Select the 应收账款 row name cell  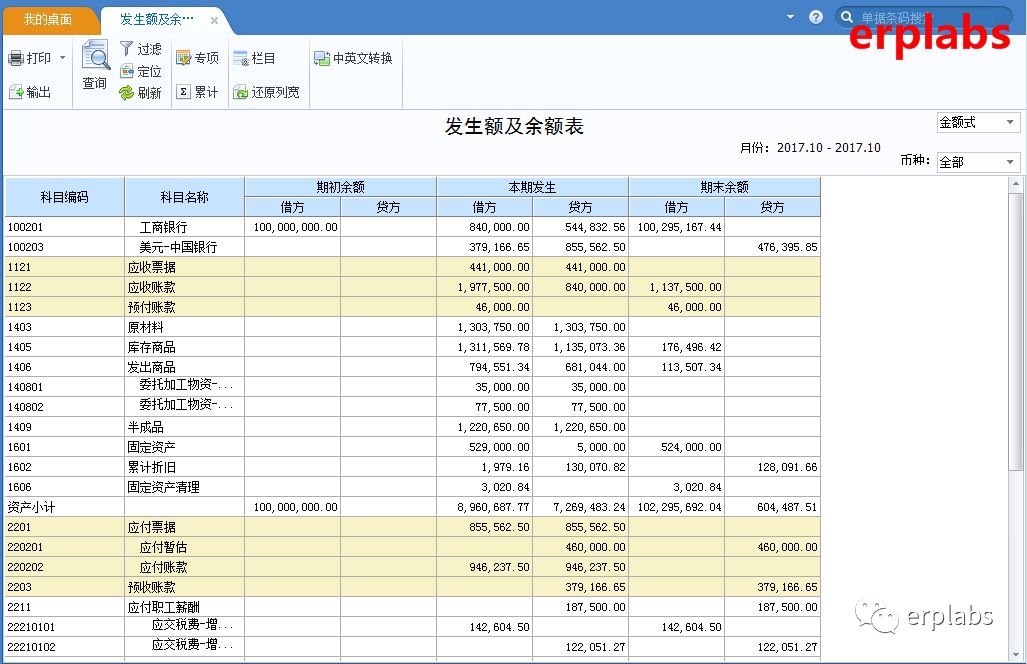tap(185, 287)
